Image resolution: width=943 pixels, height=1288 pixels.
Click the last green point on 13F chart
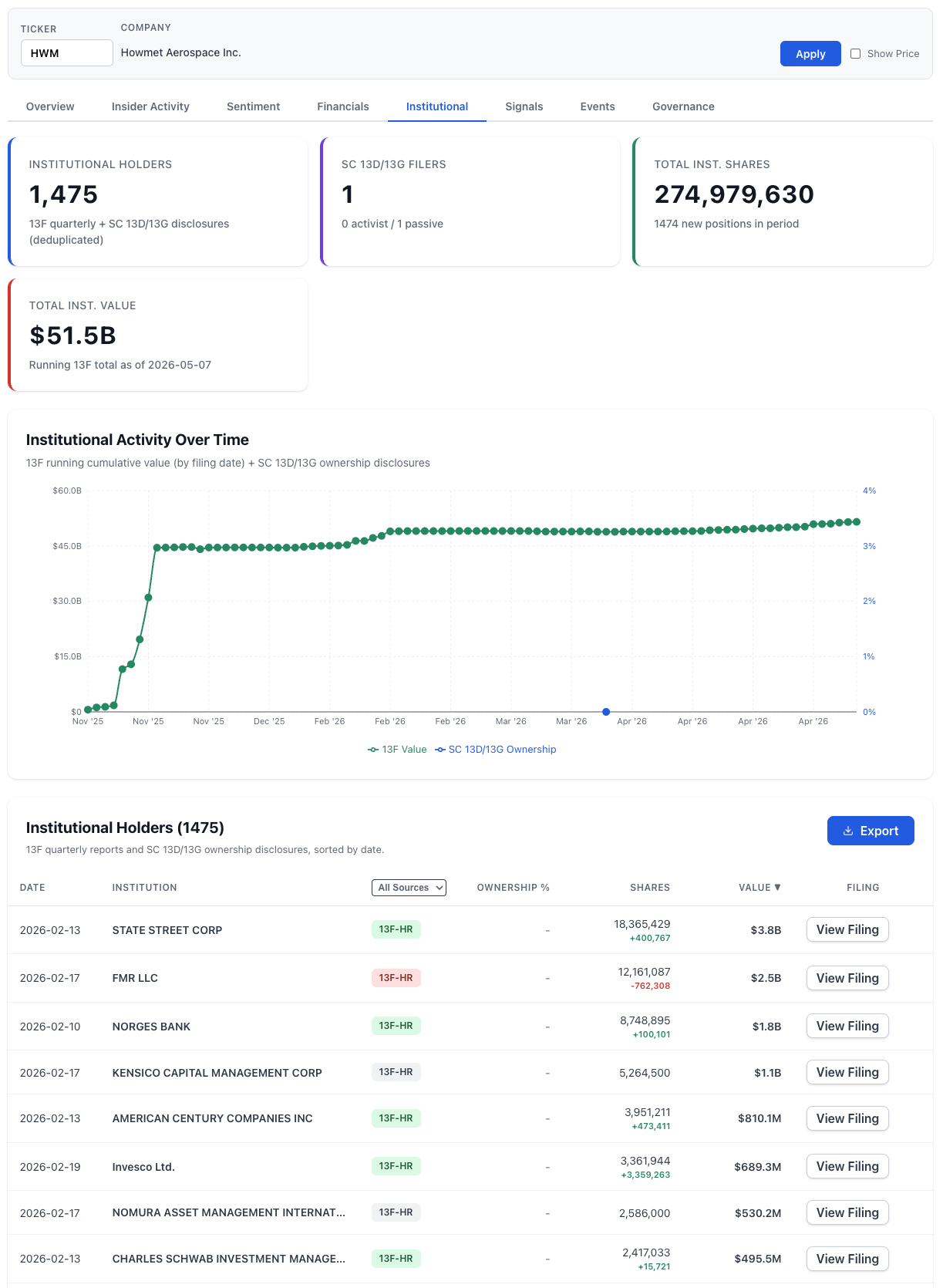856,522
